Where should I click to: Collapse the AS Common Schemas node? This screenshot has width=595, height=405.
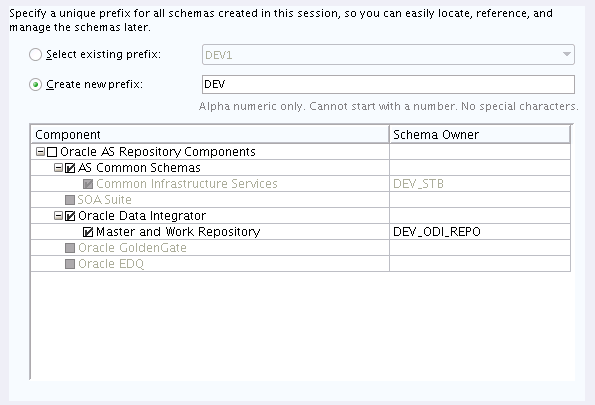click(58, 168)
